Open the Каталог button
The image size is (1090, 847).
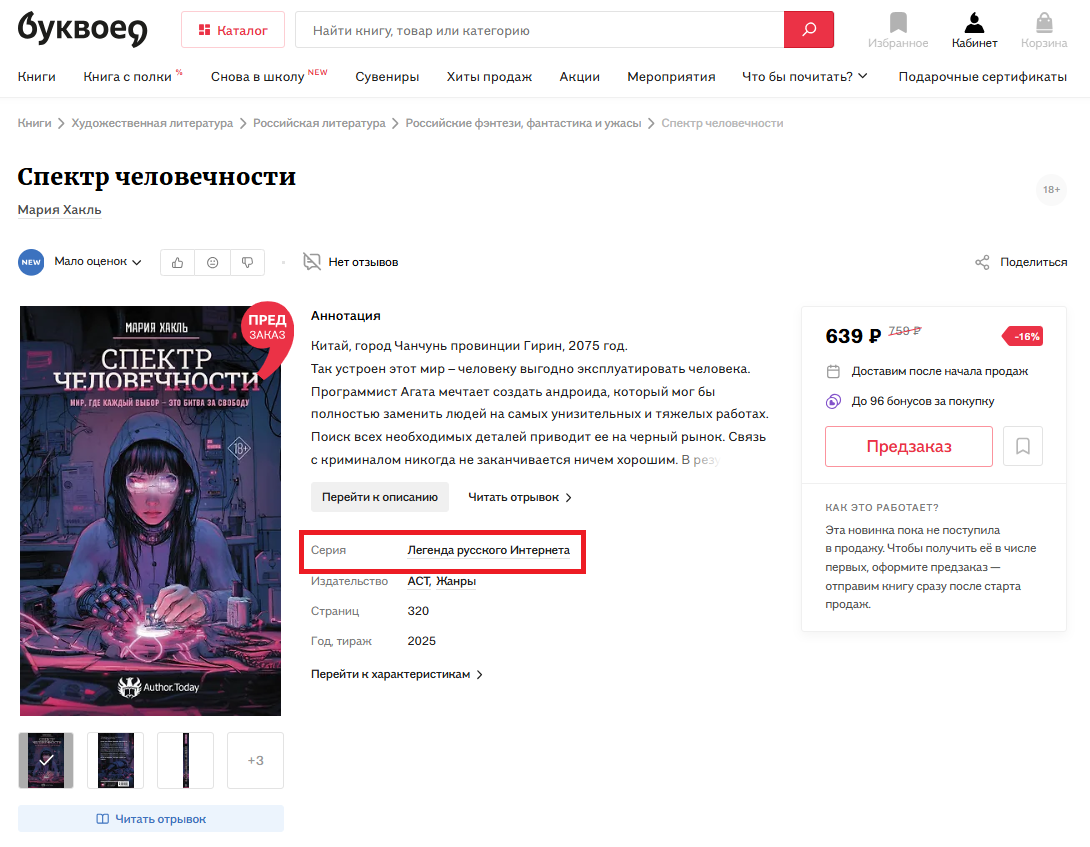click(233, 30)
